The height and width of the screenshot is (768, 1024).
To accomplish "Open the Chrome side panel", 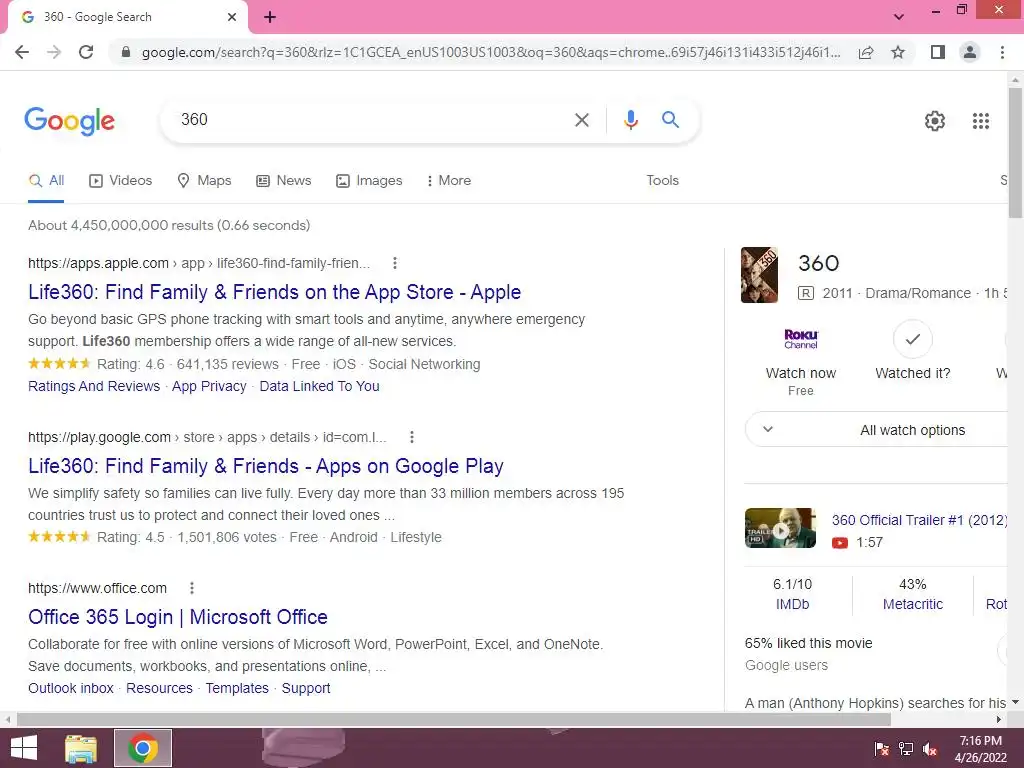I will coord(938,52).
